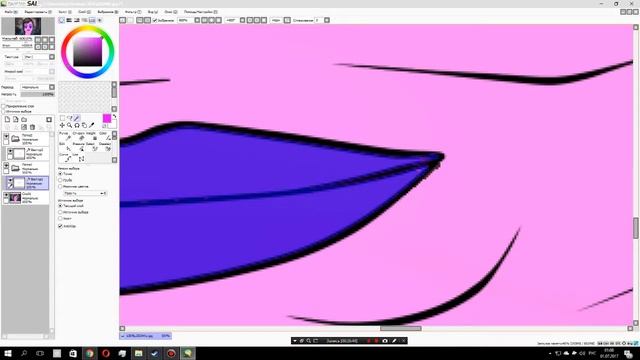Swap foreground and background colors arrow
This screenshot has width=640, height=360.
click(115, 116)
